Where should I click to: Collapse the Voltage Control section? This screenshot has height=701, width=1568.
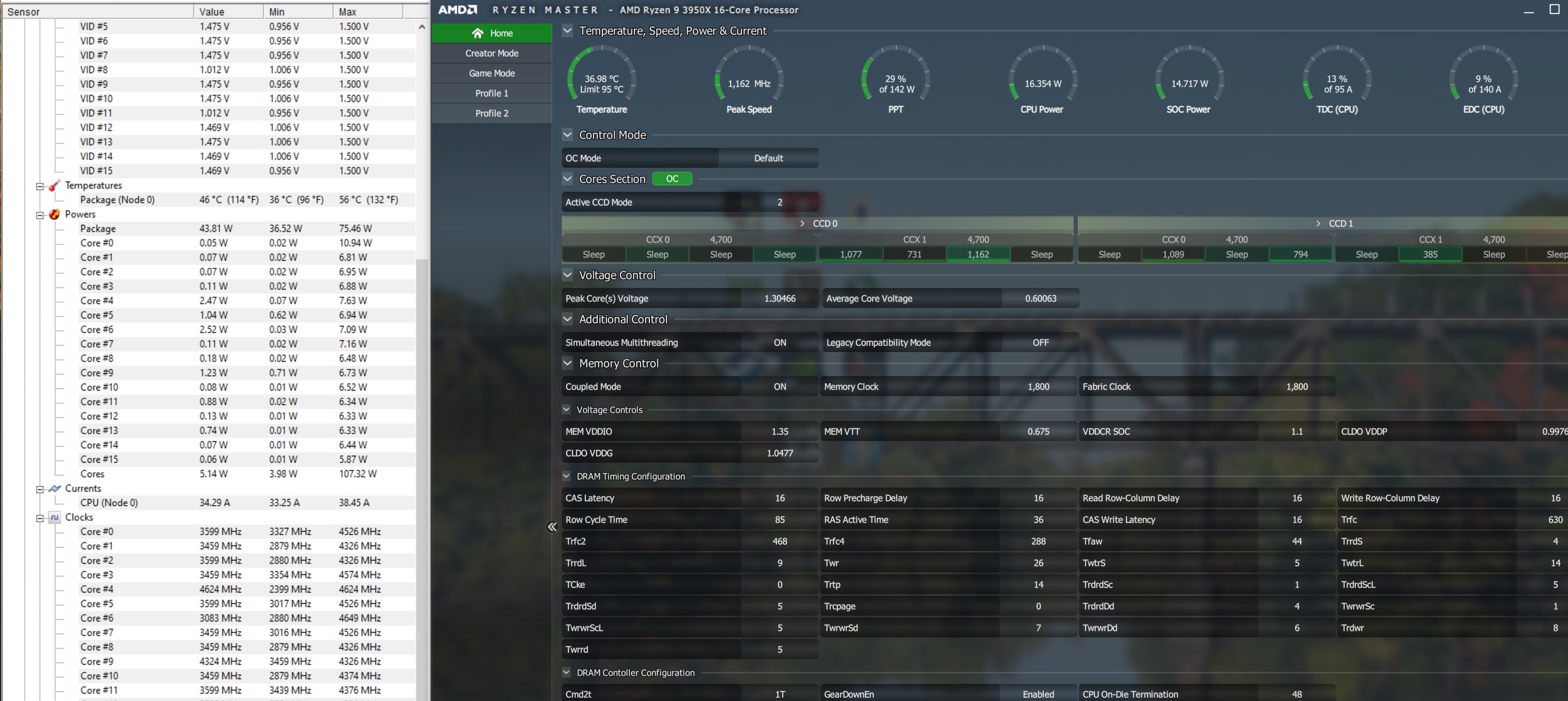click(567, 275)
